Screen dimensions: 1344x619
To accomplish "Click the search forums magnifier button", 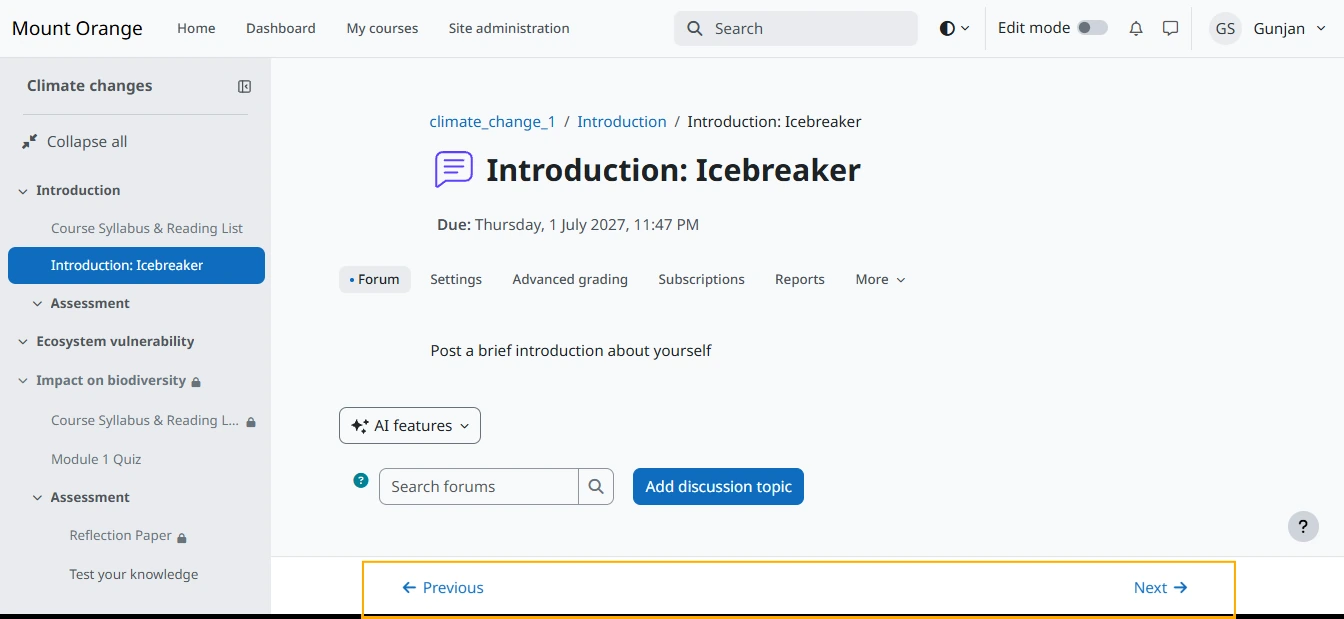I will pyautogui.click(x=596, y=487).
